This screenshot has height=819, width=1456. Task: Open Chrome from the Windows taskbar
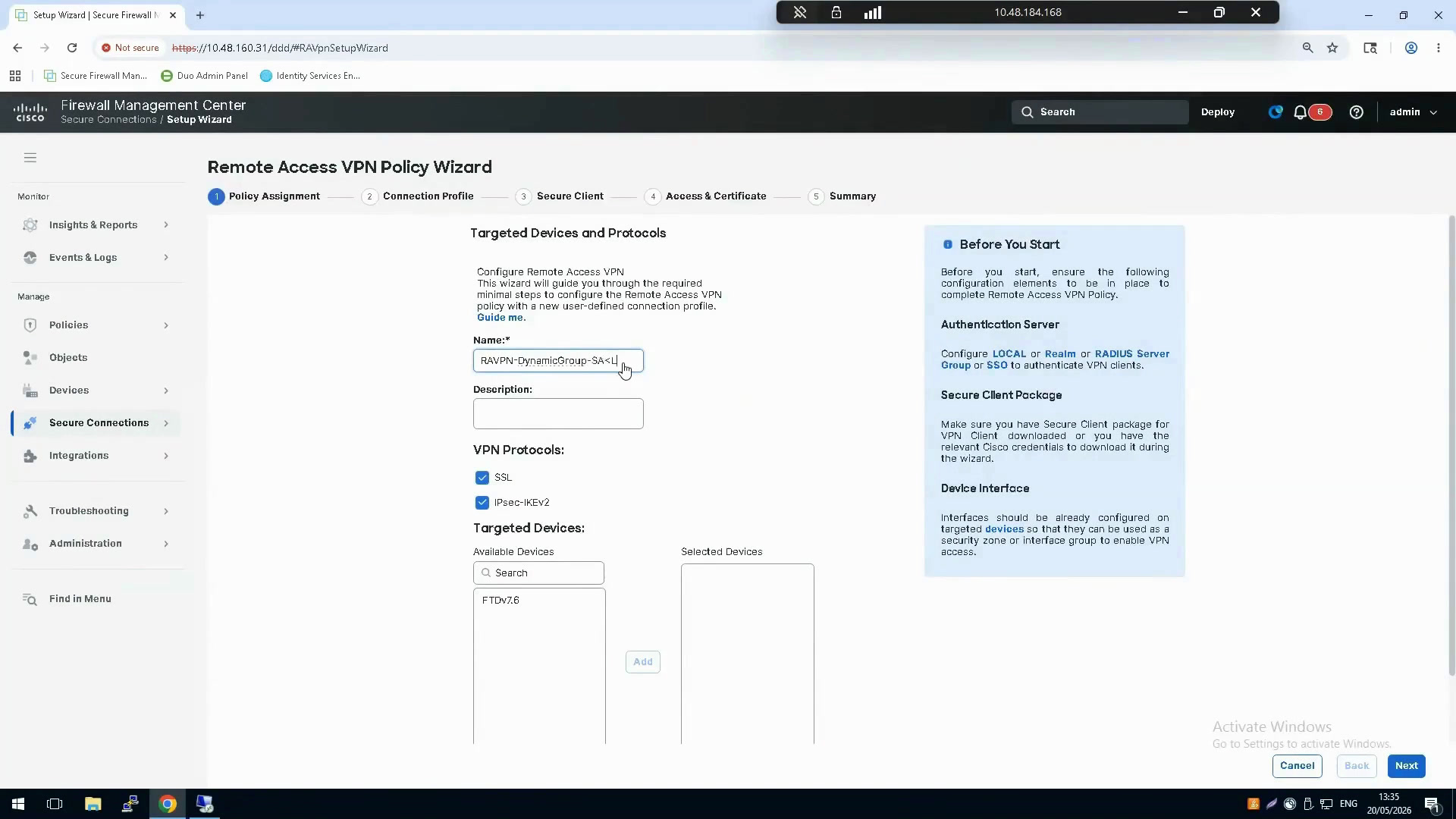[168, 804]
